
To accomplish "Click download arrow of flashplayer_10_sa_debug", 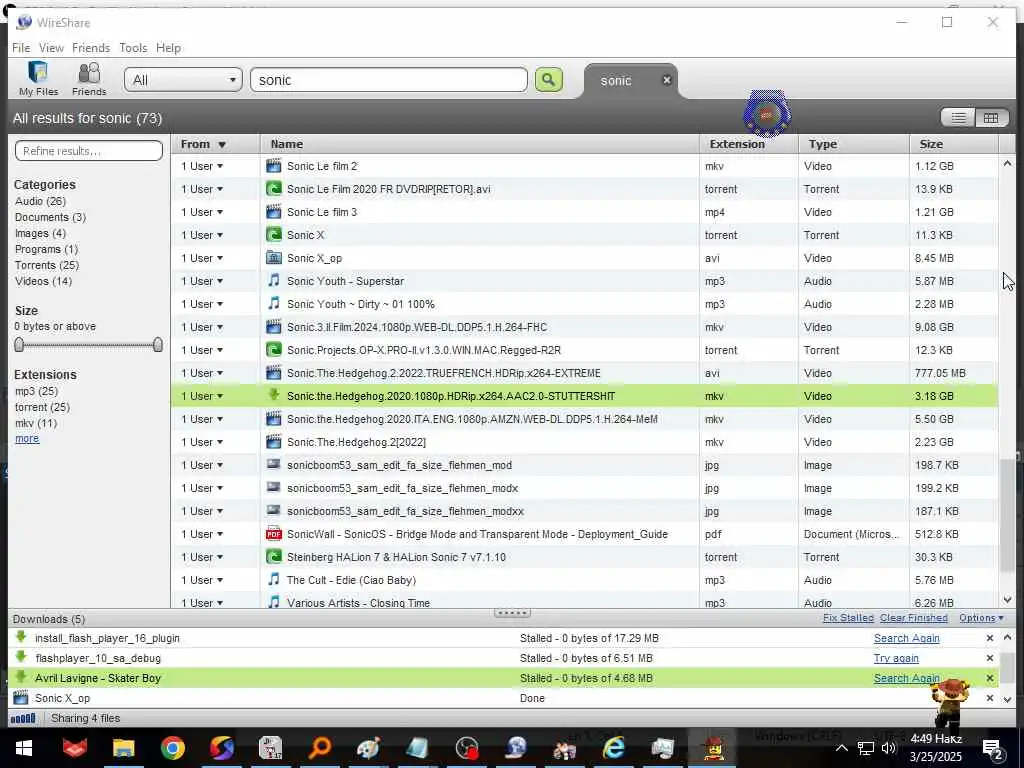I will tap(21, 658).
